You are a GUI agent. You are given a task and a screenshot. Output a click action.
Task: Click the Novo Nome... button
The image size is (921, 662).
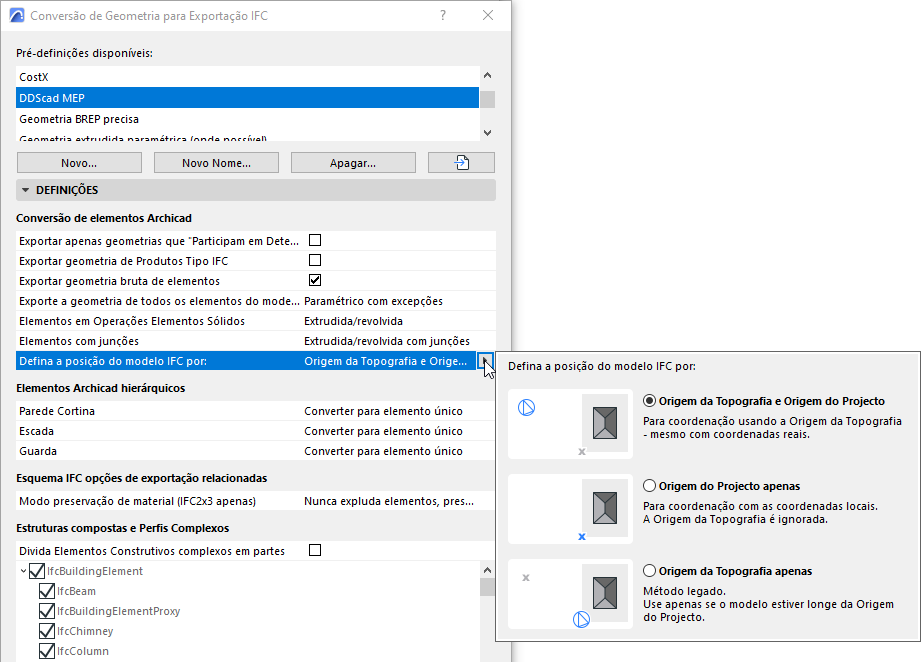point(216,163)
